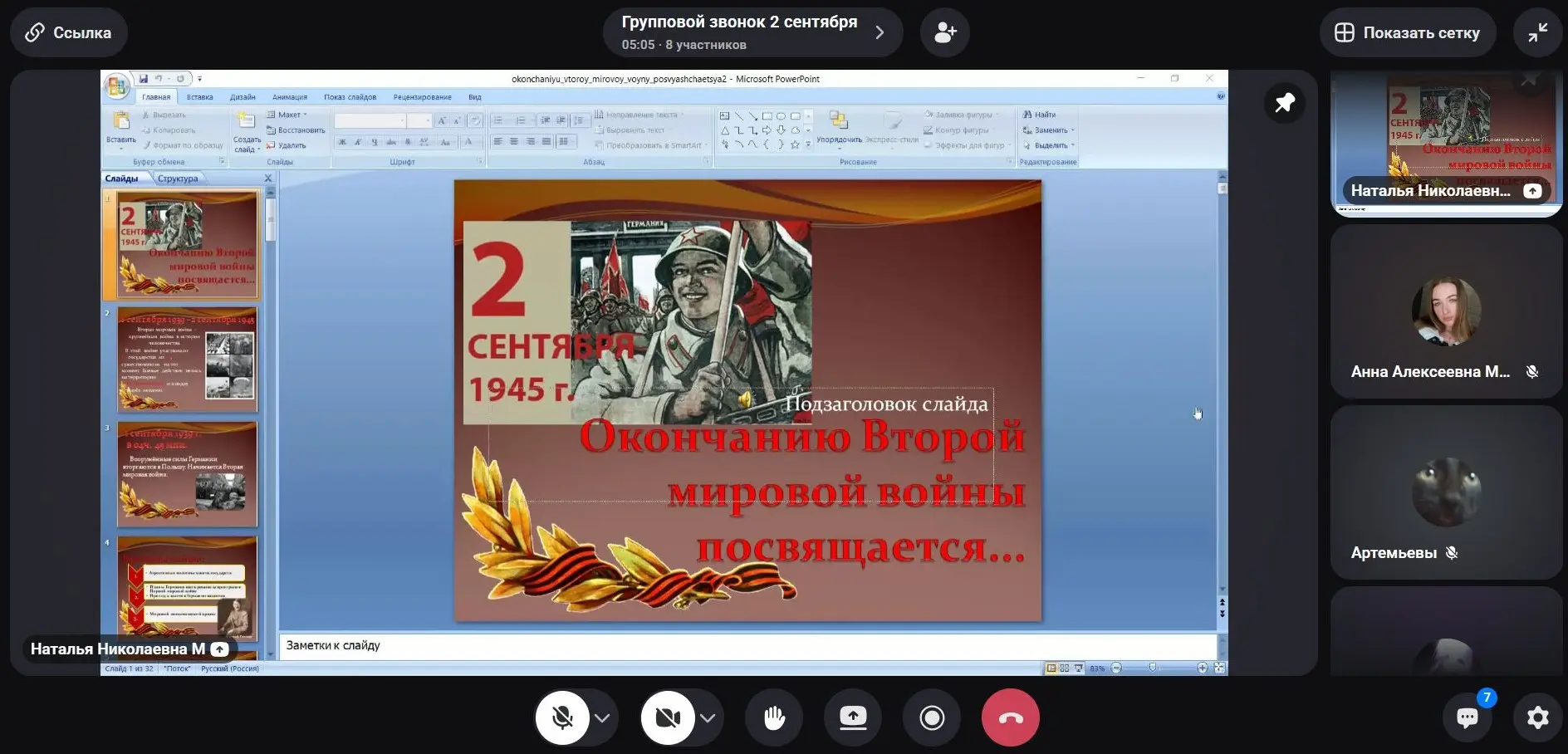This screenshot has height=754, width=1568.
Task: Open the Макет layout dropdown
Action: point(287,115)
